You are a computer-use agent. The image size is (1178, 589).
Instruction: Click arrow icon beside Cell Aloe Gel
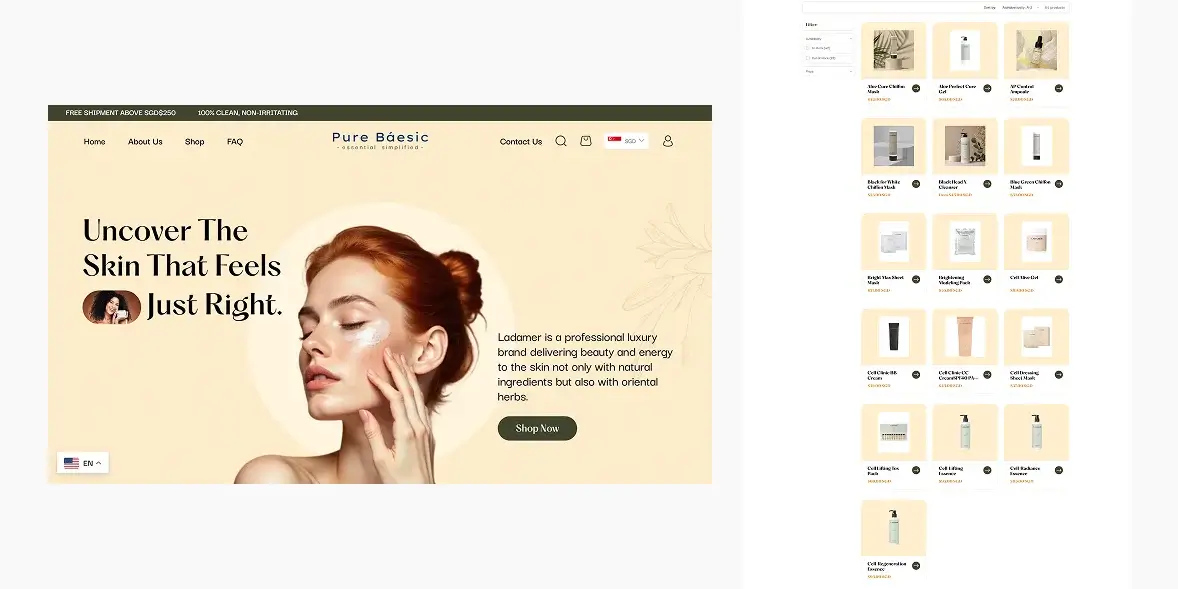click(x=1059, y=279)
